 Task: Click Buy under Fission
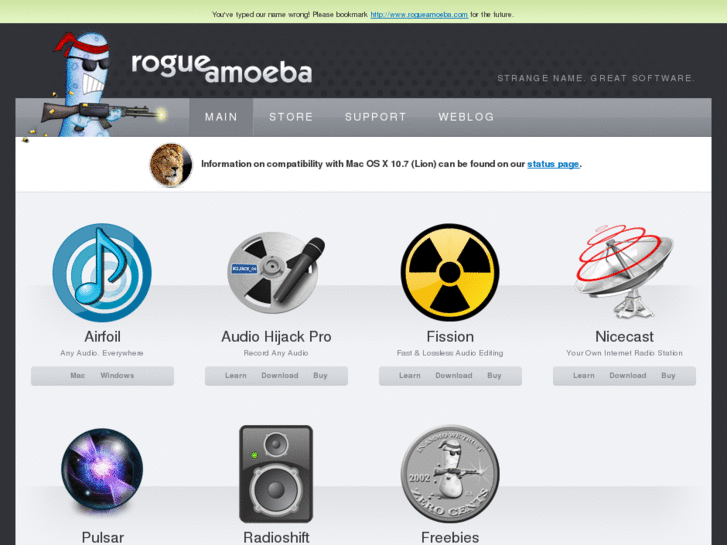click(x=494, y=375)
